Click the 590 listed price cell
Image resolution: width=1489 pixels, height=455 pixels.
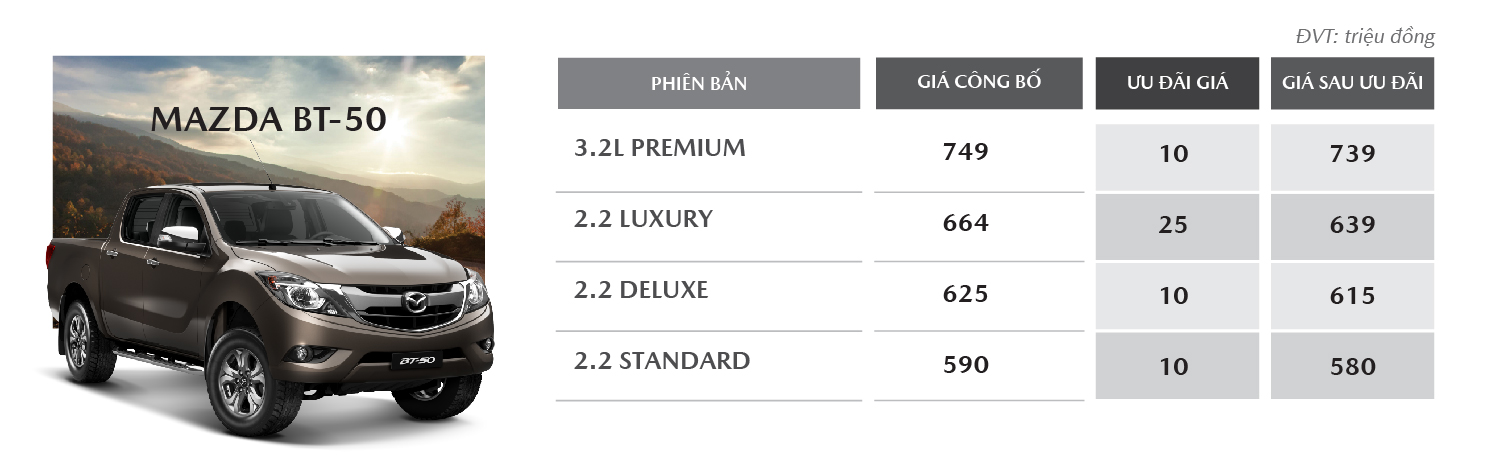(x=965, y=365)
